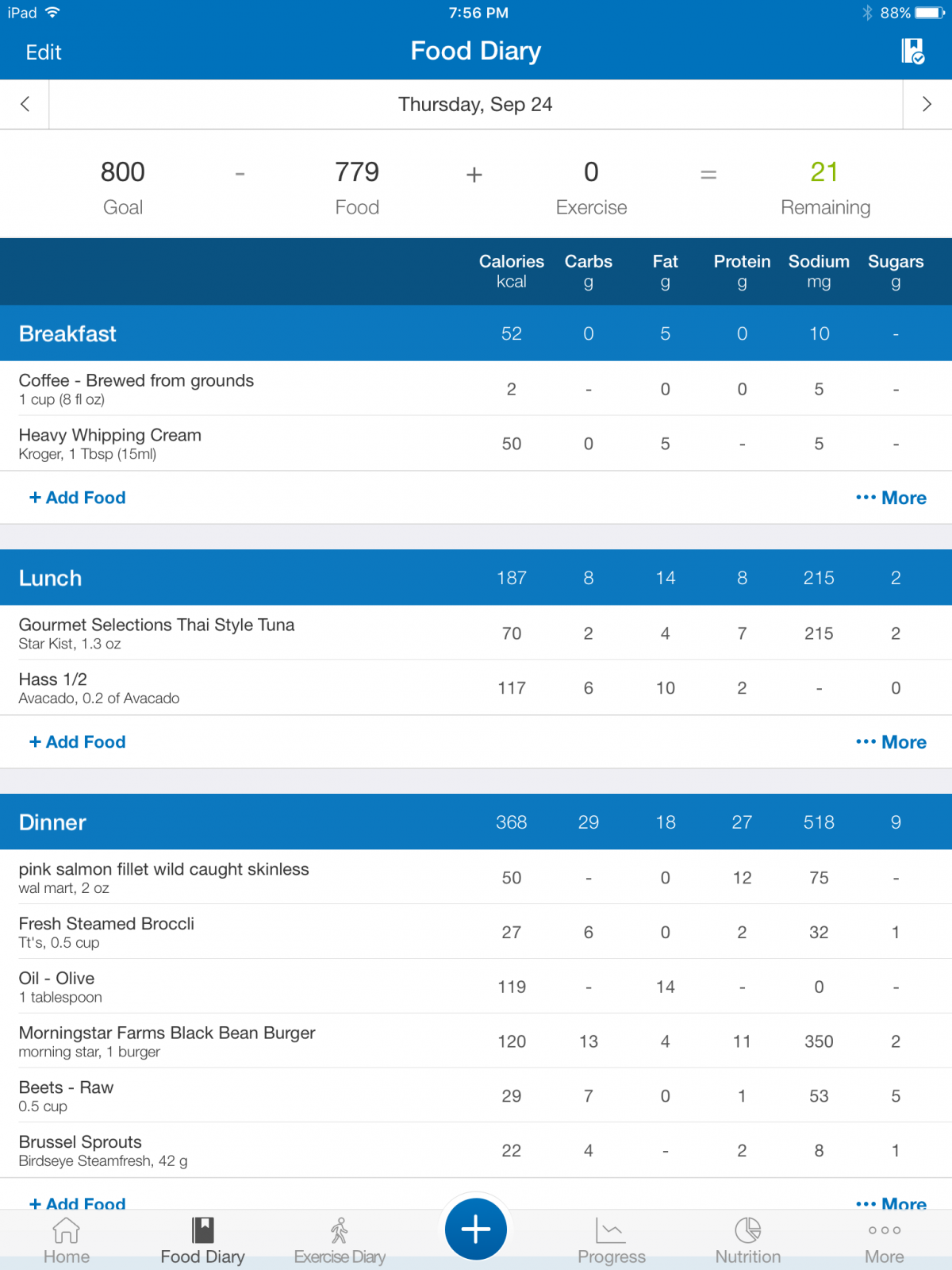The width and height of the screenshot is (952, 1270).
Task: Open the Gourmet Selections Thai Style Tuna entry
Action: [476, 633]
